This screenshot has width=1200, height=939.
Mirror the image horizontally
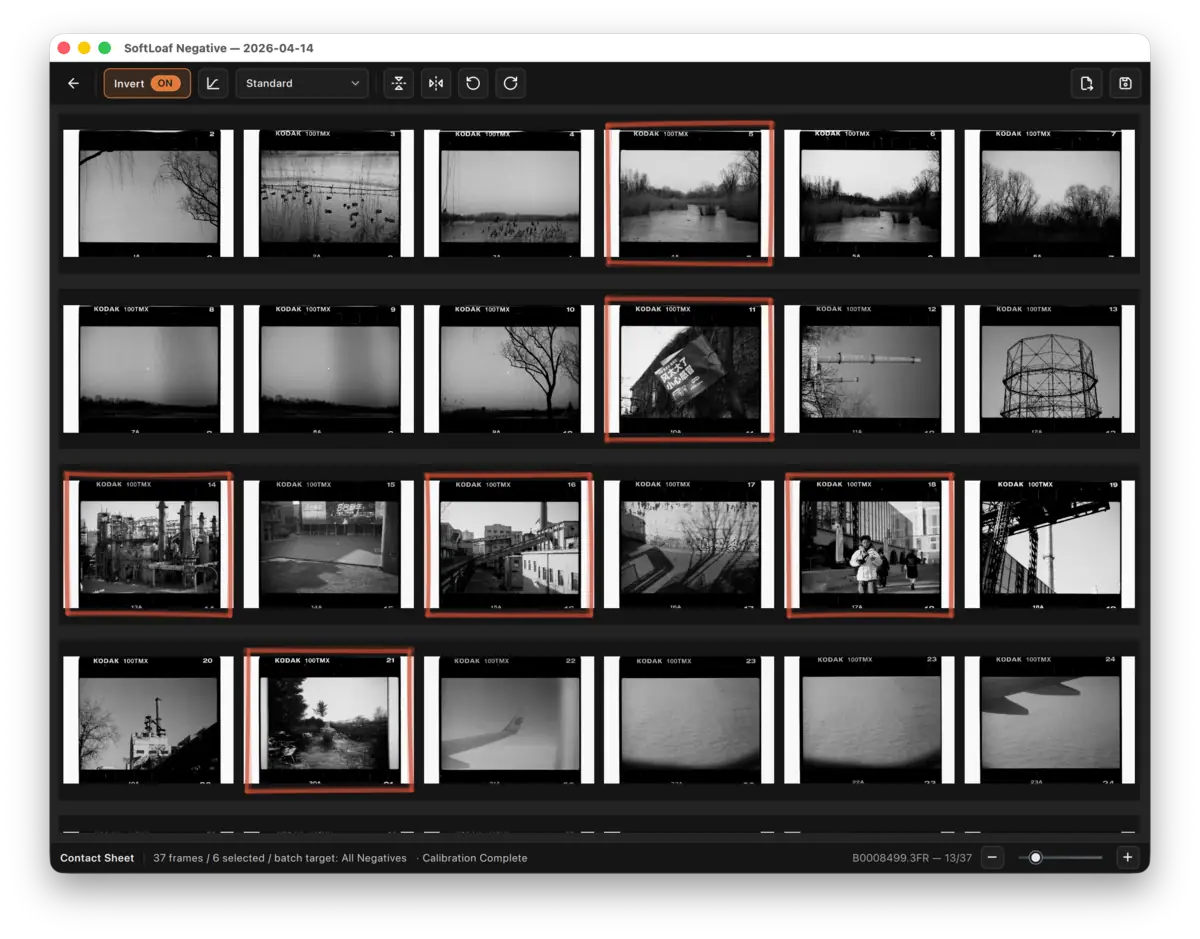436,84
